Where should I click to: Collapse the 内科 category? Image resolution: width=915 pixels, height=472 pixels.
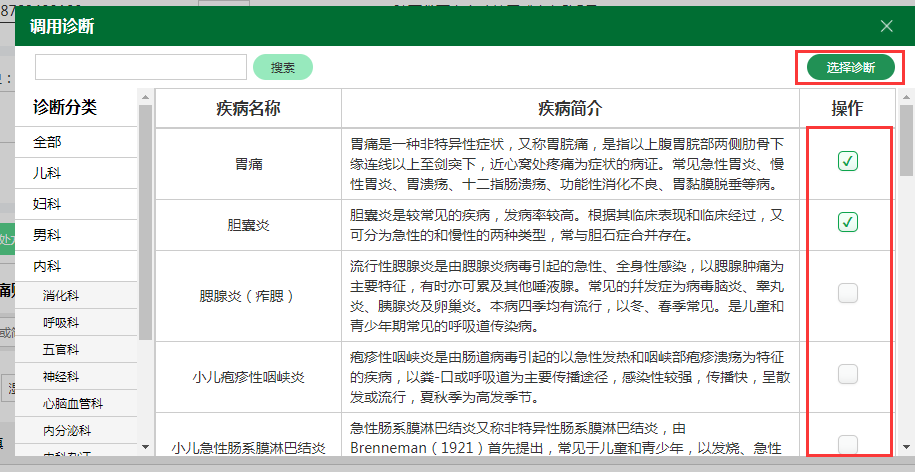tap(48, 266)
